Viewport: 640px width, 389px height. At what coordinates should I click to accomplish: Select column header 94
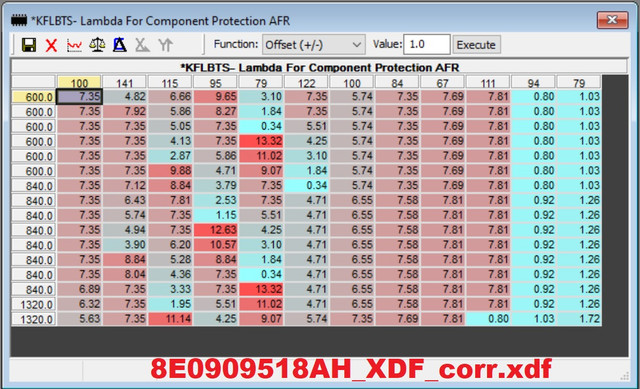pos(533,83)
